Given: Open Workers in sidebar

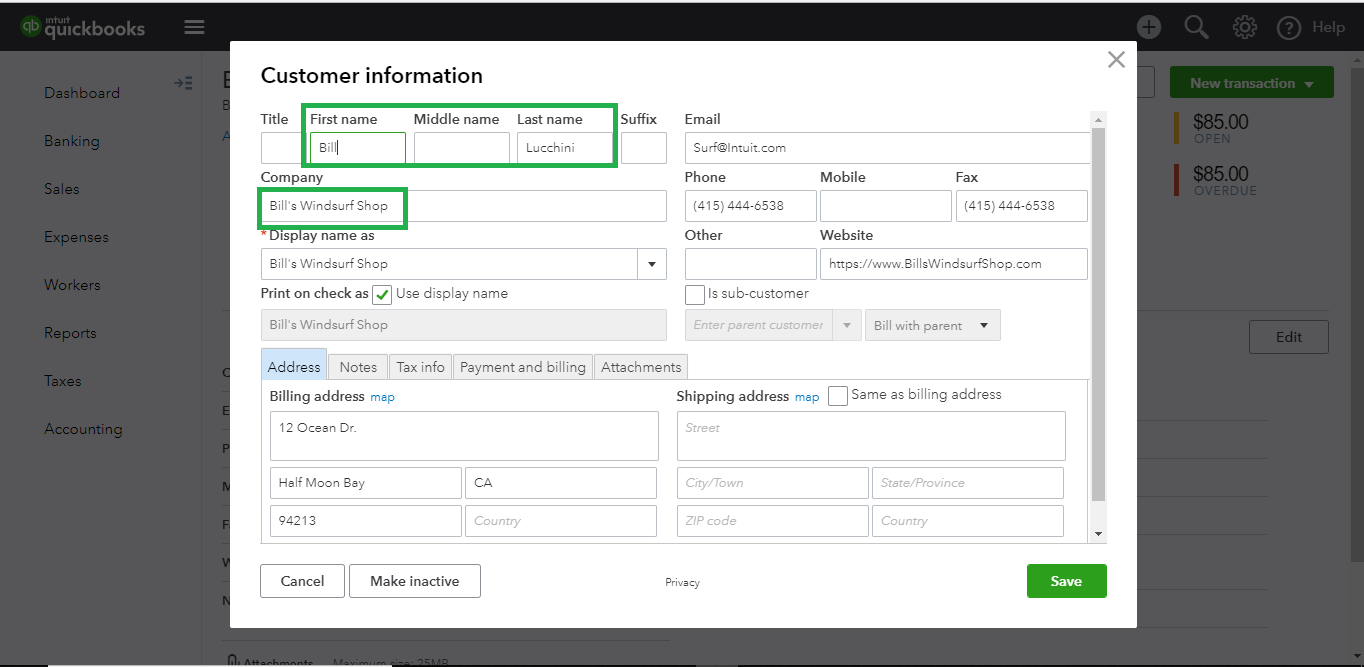Looking at the screenshot, I should click(x=72, y=285).
